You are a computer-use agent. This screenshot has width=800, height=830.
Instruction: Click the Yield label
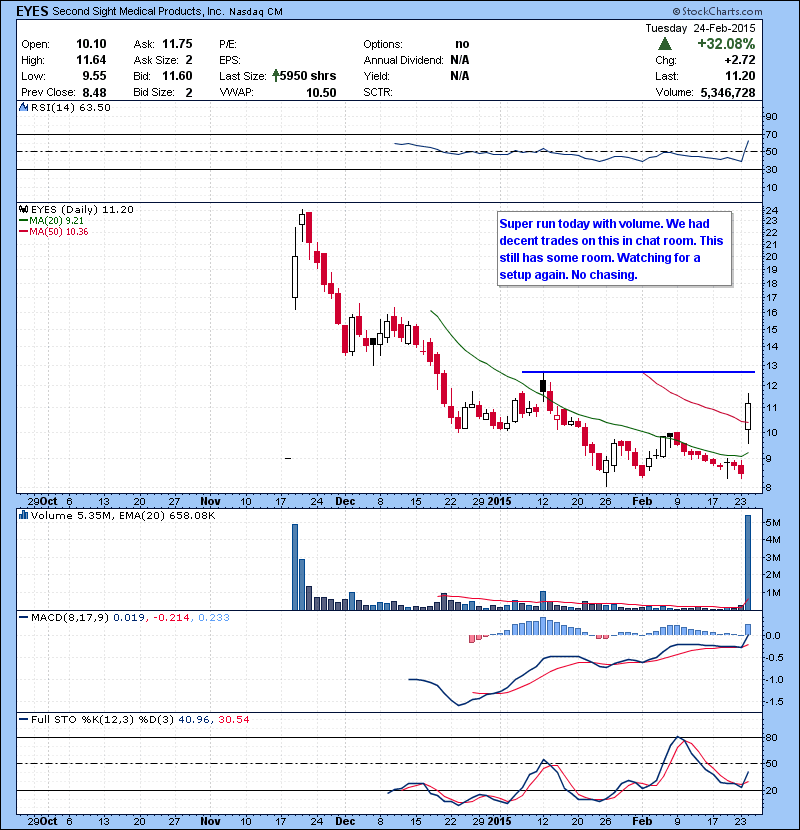(376, 76)
